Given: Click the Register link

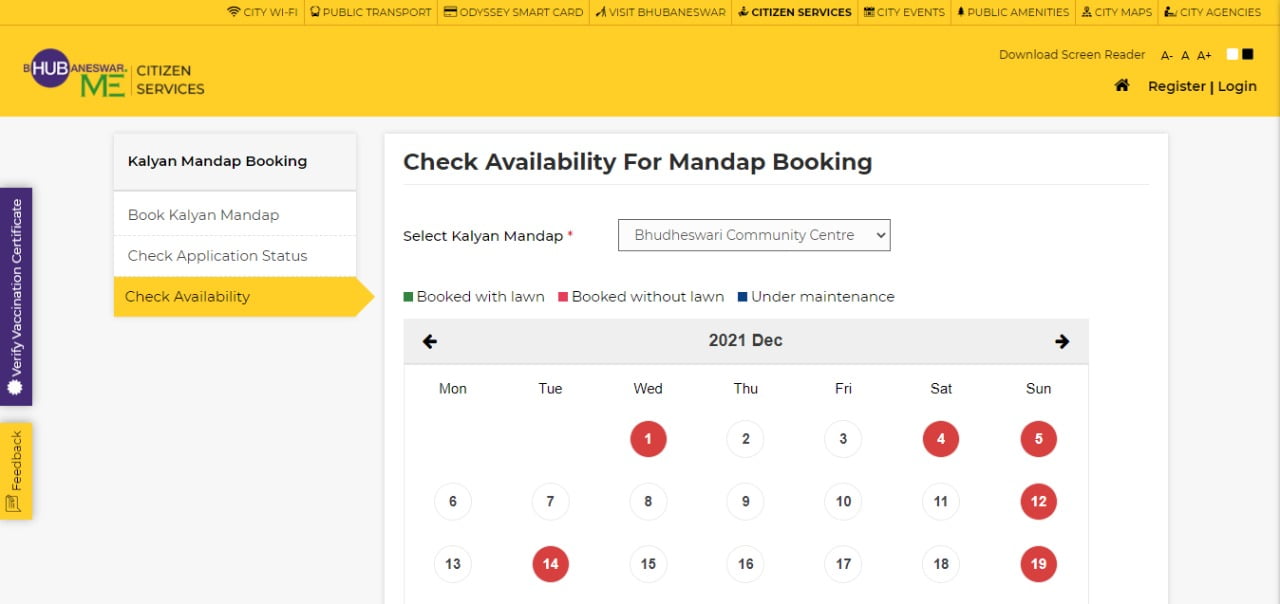Looking at the screenshot, I should point(1176,87).
